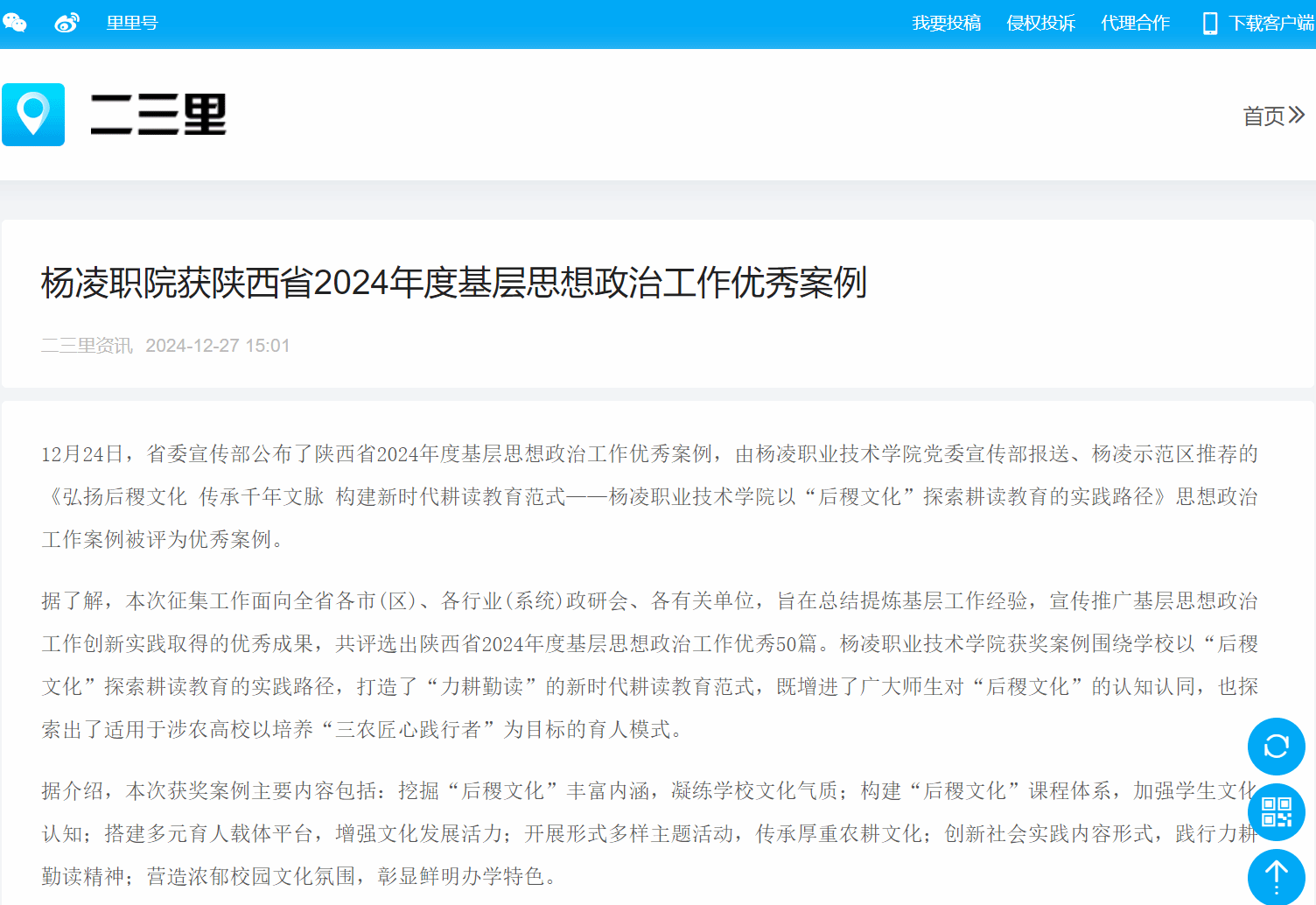Go to 首页 via the header link
The width and height of the screenshot is (1316, 905).
1263,116
